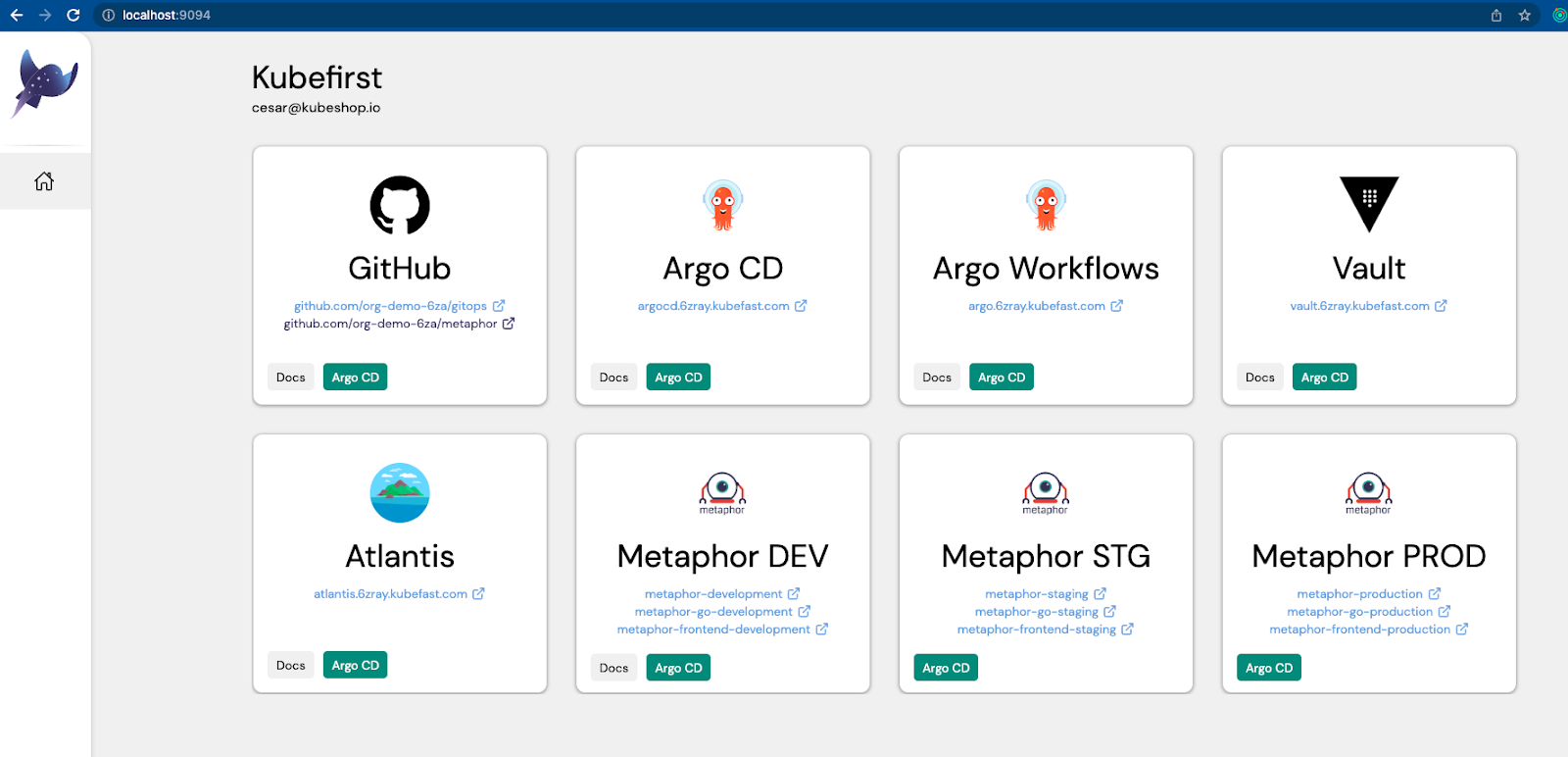This screenshot has height=757, width=1568.
Task: Open metaphor-frontend-development link
Action: (x=713, y=630)
